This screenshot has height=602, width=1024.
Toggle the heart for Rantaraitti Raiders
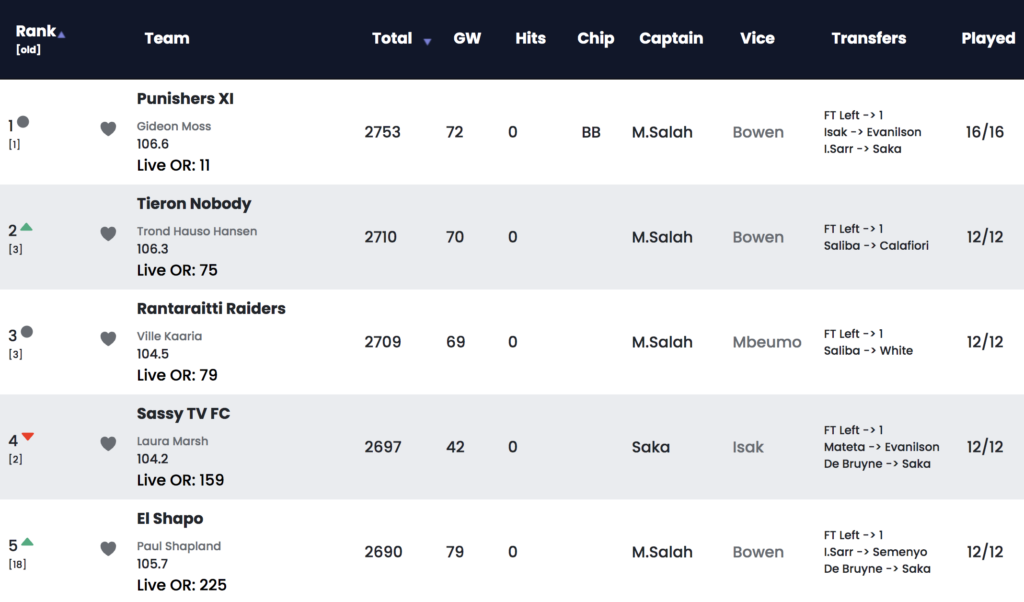(108, 338)
